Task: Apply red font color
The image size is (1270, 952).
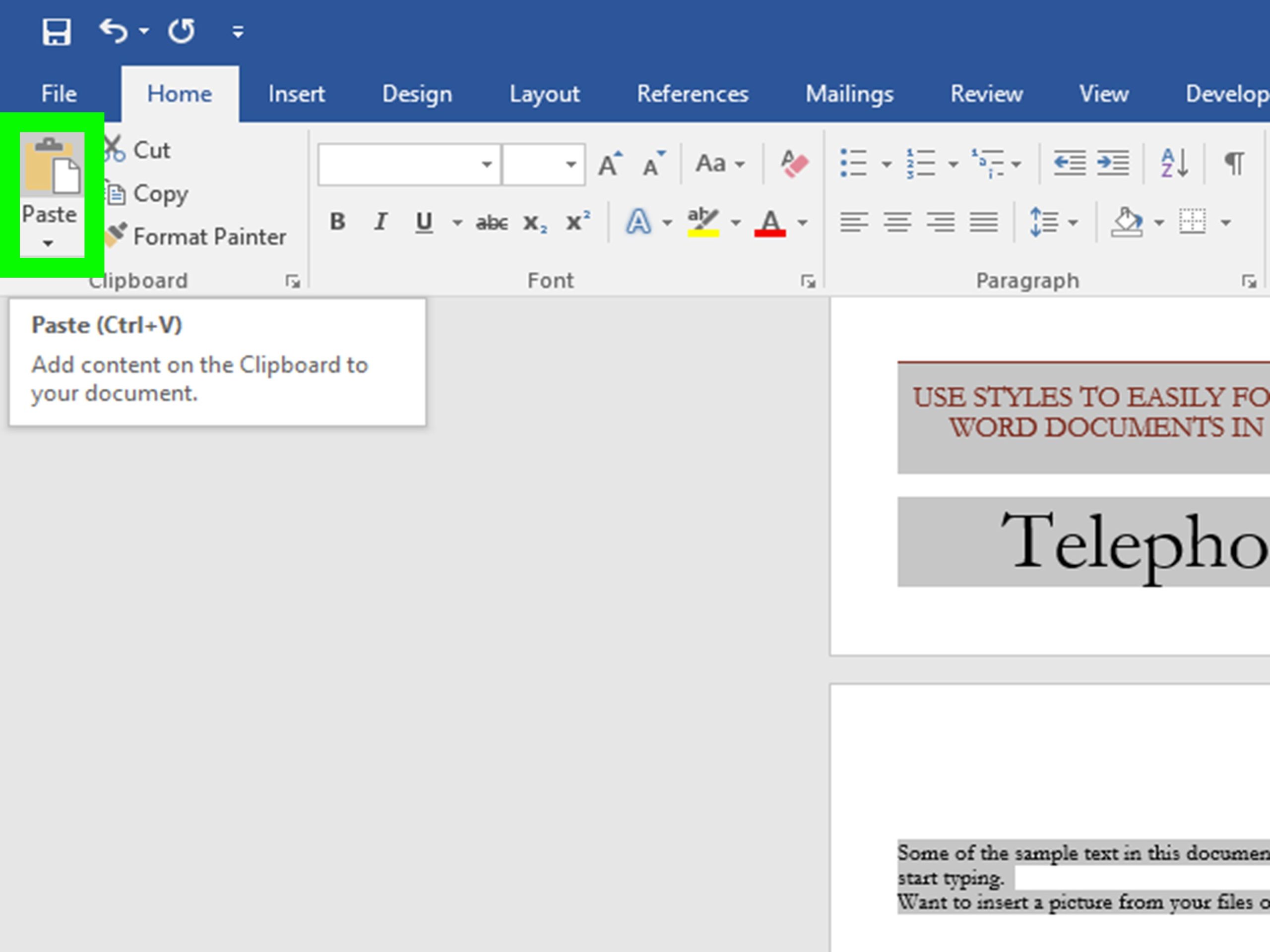Action: (770, 222)
